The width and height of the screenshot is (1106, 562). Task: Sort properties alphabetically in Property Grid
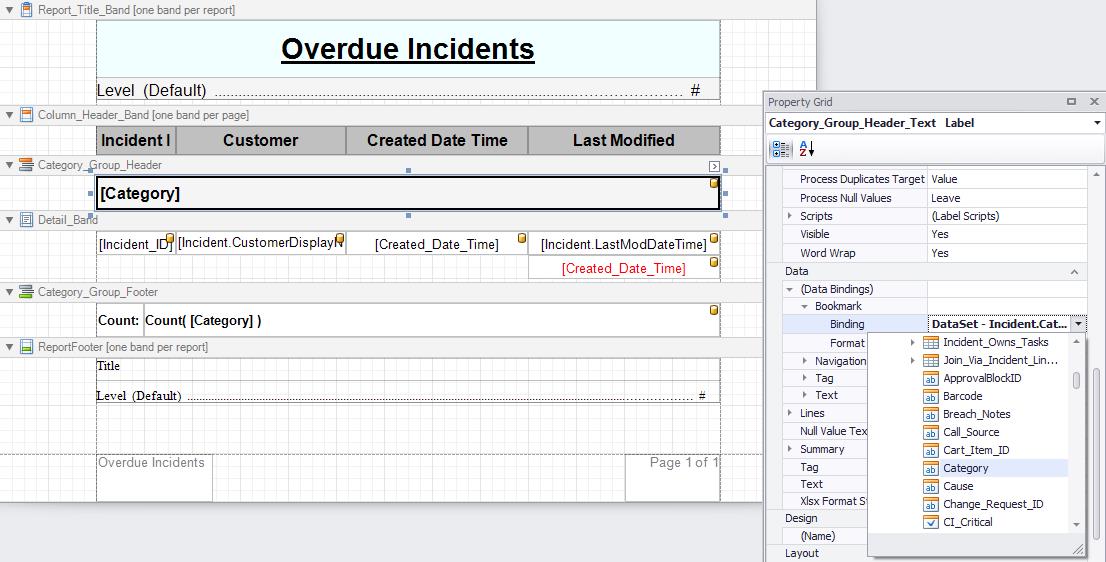(807, 149)
